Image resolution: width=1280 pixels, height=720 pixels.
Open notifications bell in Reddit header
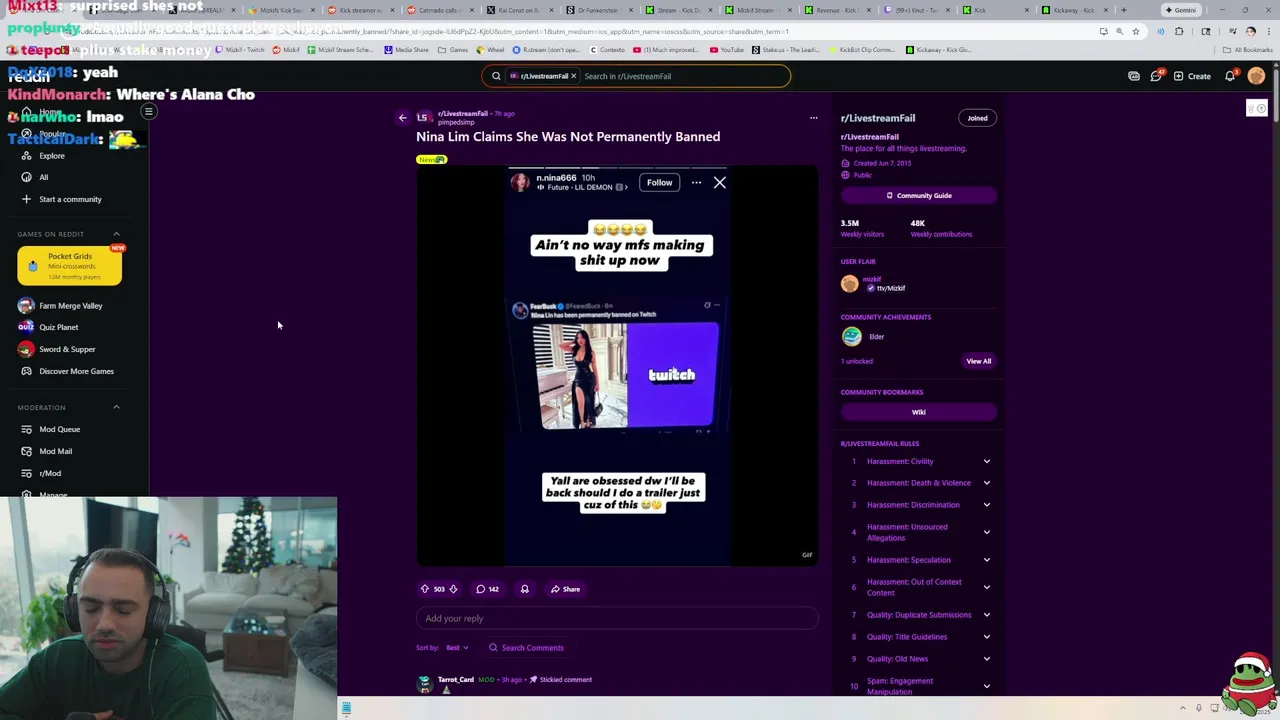click(1230, 76)
